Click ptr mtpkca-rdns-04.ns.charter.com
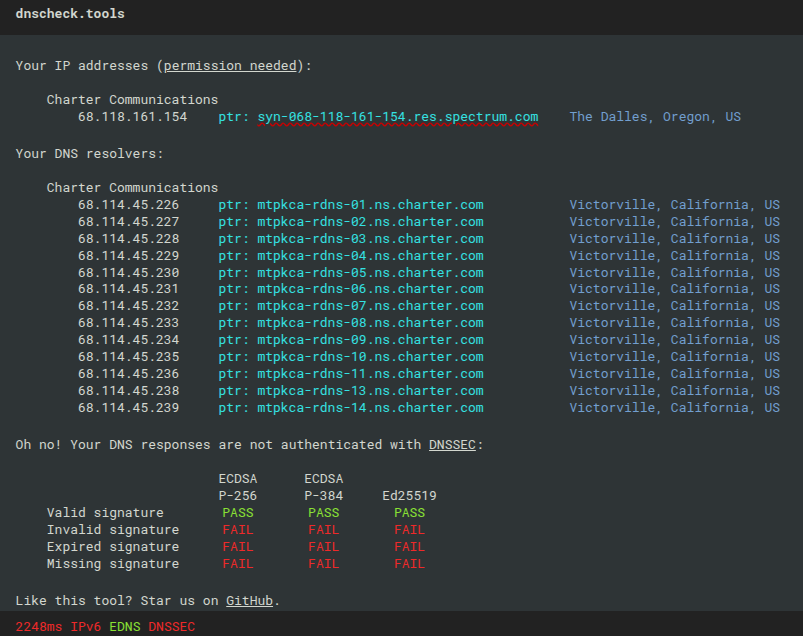The width and height of the screenshot is (803, 636). pyautogui.click(x=370, y=256)
